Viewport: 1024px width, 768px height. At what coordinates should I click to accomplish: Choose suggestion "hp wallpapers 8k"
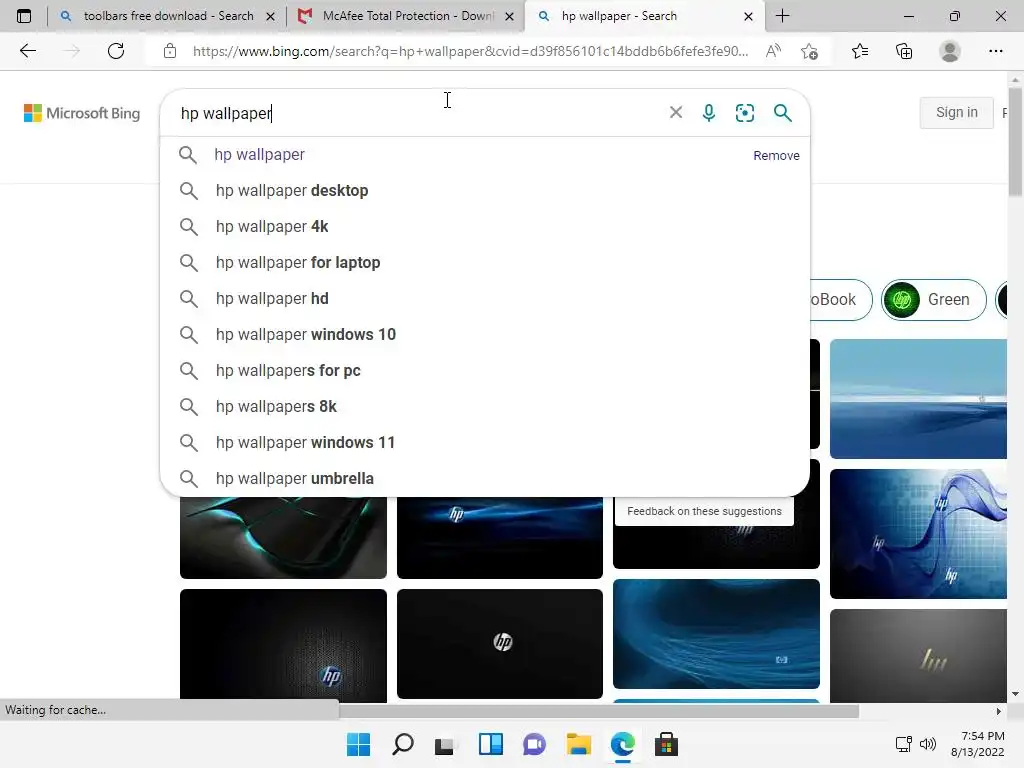tap(485, 406)
